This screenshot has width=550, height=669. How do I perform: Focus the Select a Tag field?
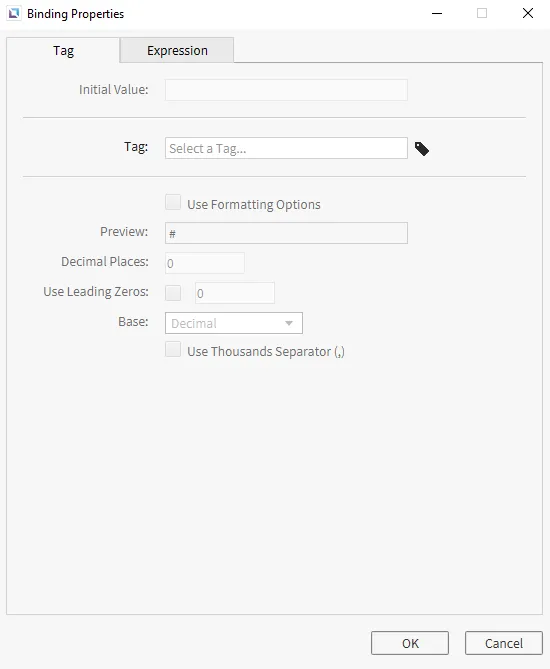coord(286,148)
